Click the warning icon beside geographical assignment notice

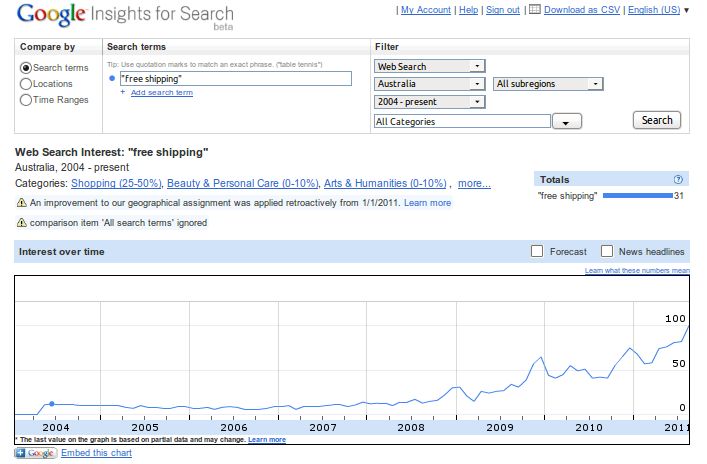[21, 202]
